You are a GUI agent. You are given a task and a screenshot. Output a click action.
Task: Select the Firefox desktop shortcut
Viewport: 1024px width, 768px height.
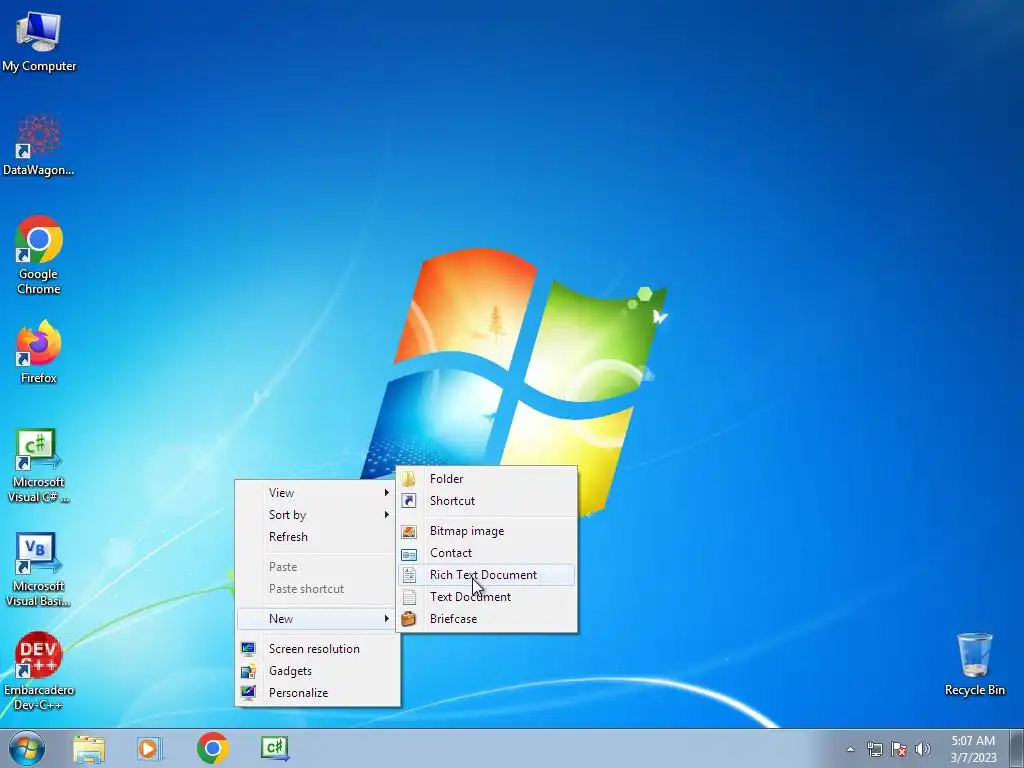pos(39,352)
